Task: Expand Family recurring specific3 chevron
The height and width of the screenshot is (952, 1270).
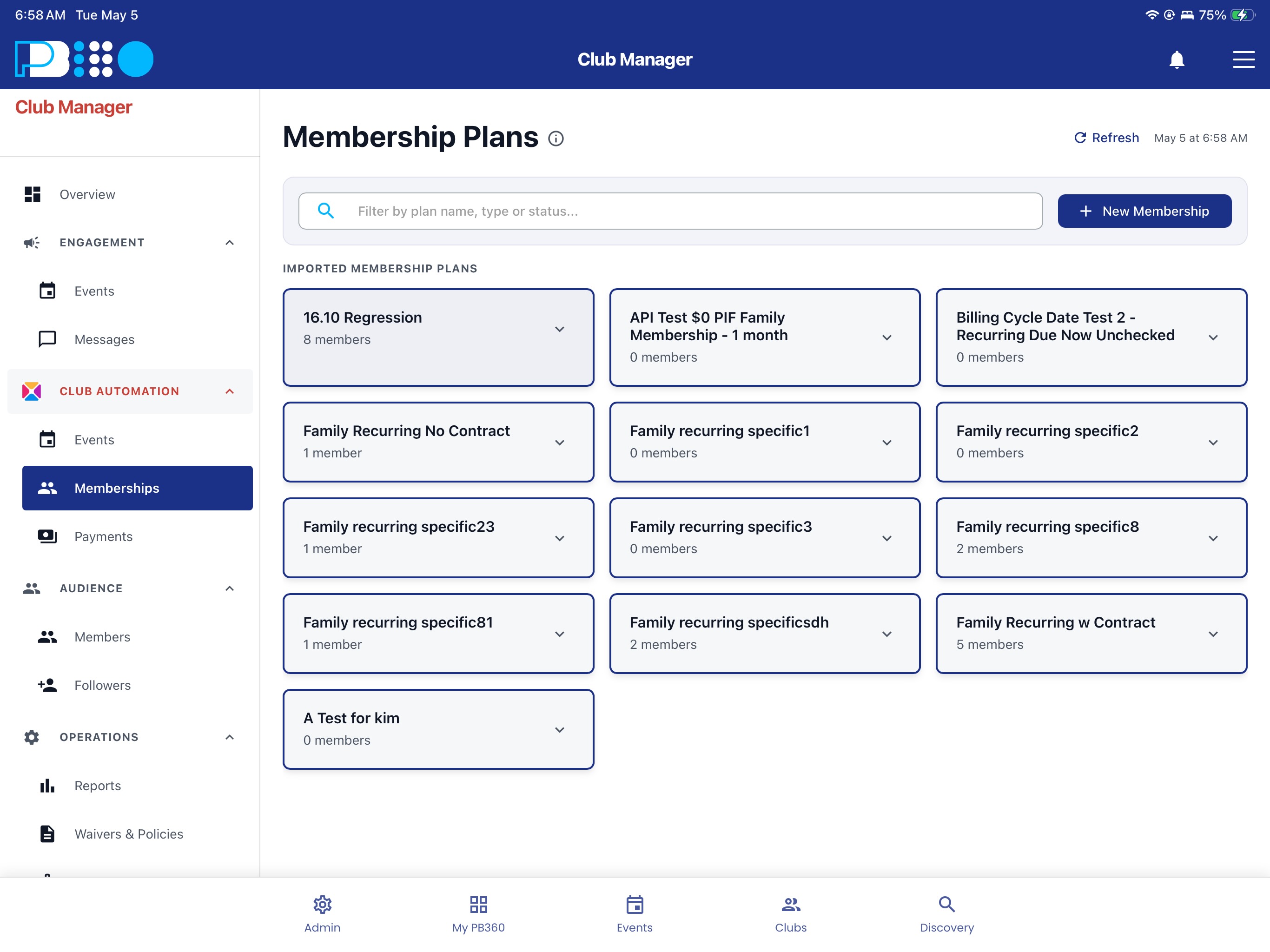Action: pyautogui.click(x=887, y=539)
